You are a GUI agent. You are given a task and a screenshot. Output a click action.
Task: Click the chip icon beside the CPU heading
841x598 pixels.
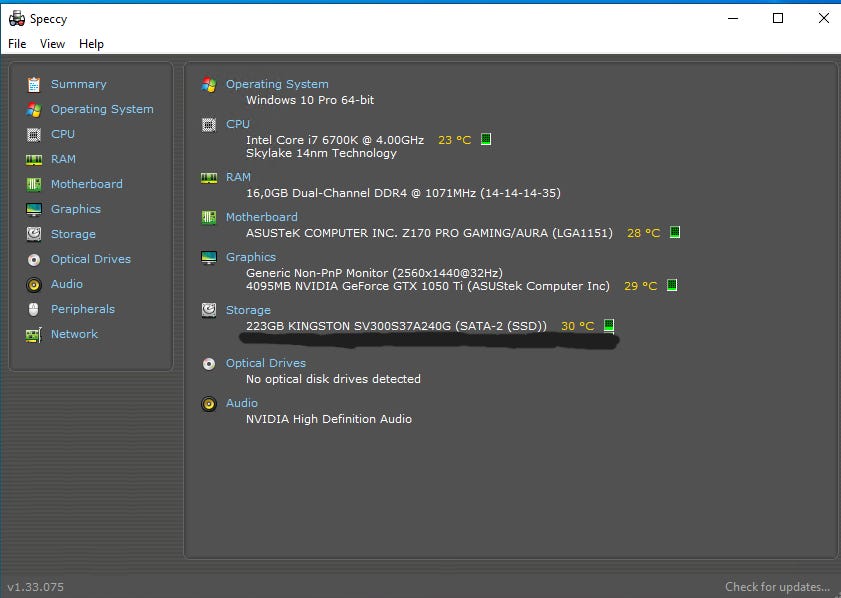coord(209,125)
